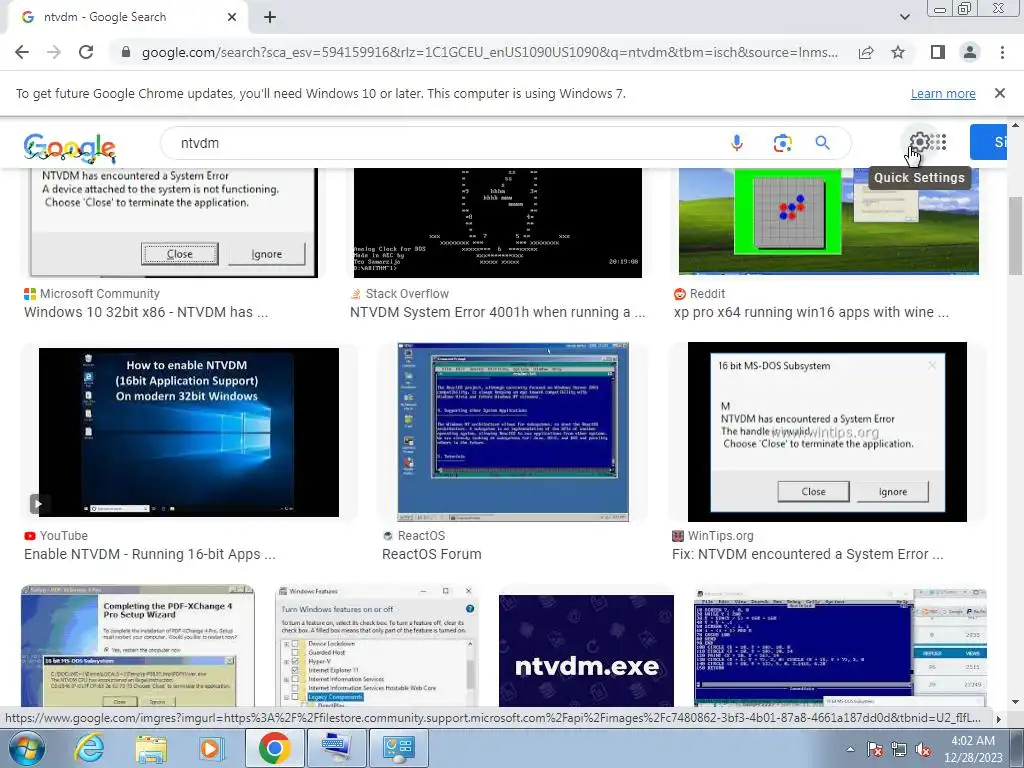Go back to the previous page
The height and width of the screenshot is (768, 1024).
click(x=22, y=52)
